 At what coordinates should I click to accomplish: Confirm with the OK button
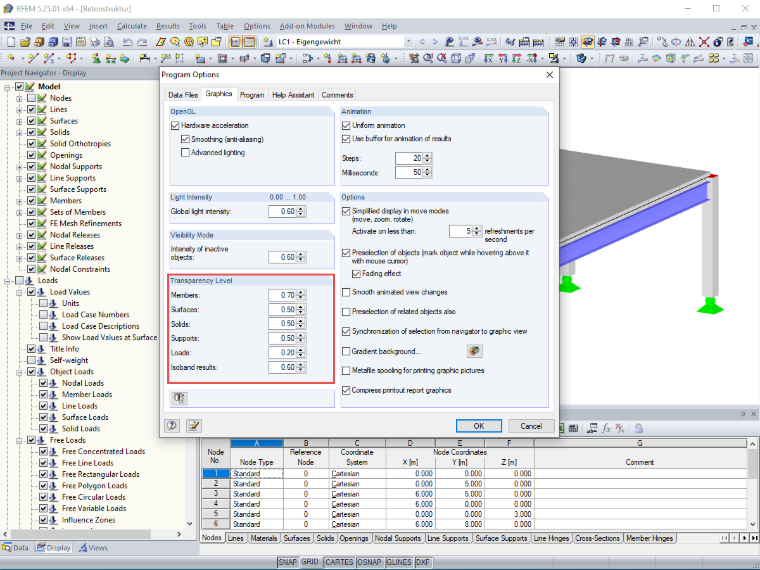478,426
